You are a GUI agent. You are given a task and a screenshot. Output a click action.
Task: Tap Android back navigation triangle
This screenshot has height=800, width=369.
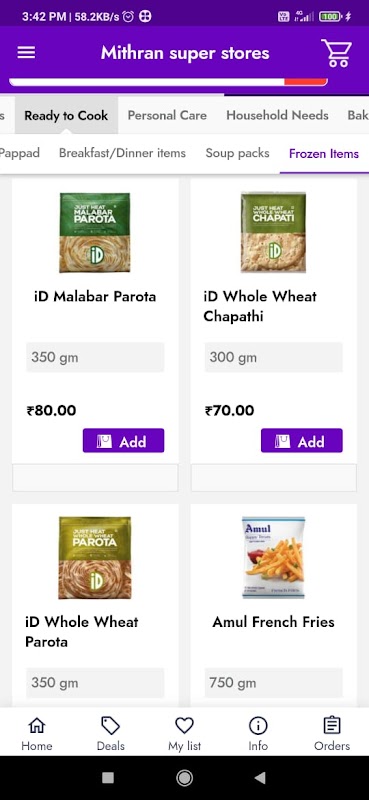(260, 778)
